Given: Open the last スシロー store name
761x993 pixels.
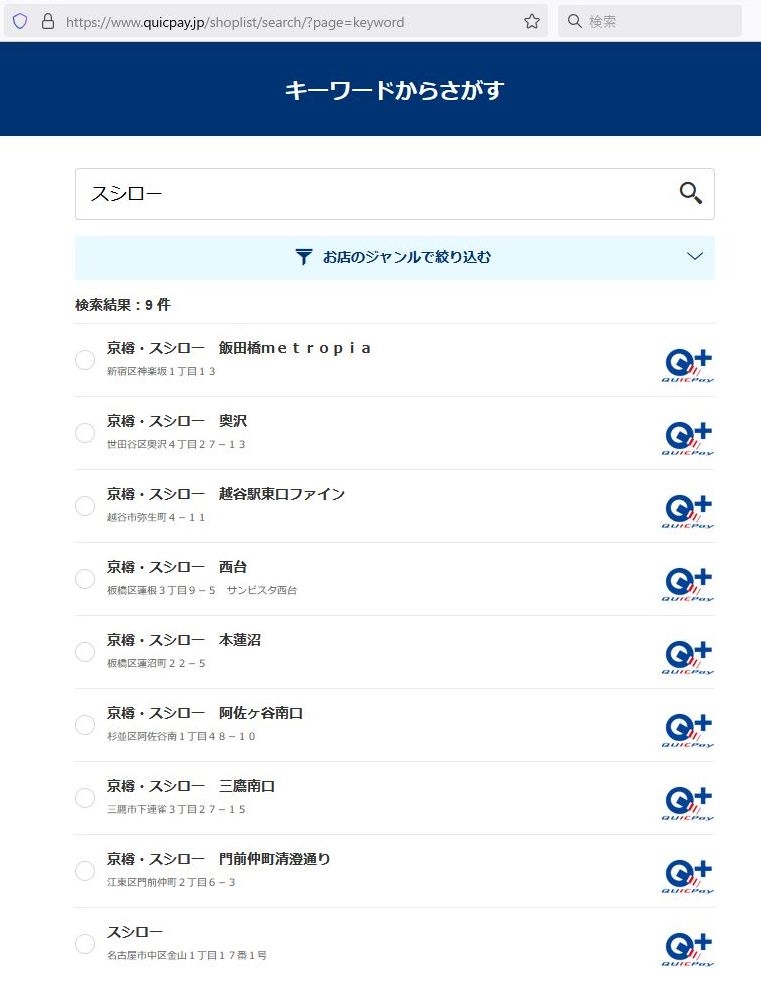Looking at the screenshot, I should (x=135, y=932).
